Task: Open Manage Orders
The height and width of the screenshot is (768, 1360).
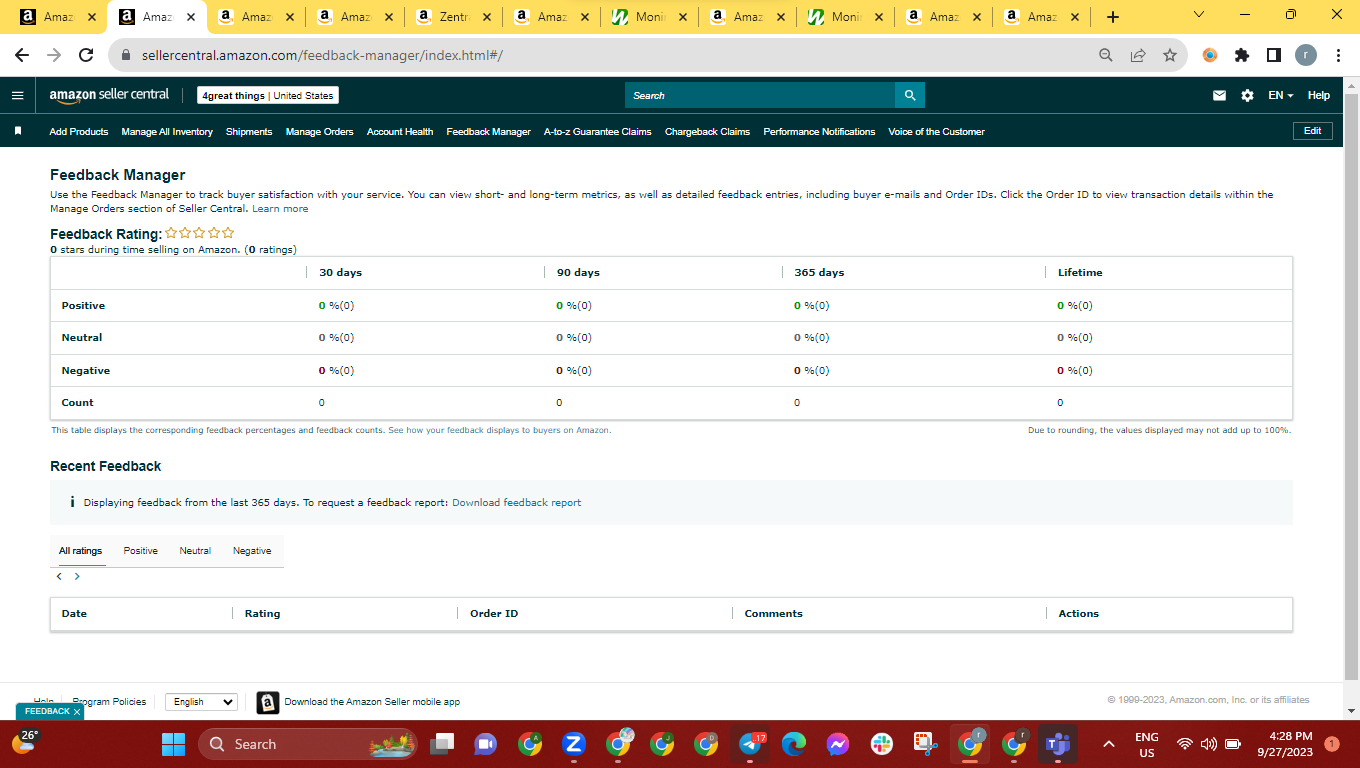Action: pyautogui.click(x=320, y=132)
